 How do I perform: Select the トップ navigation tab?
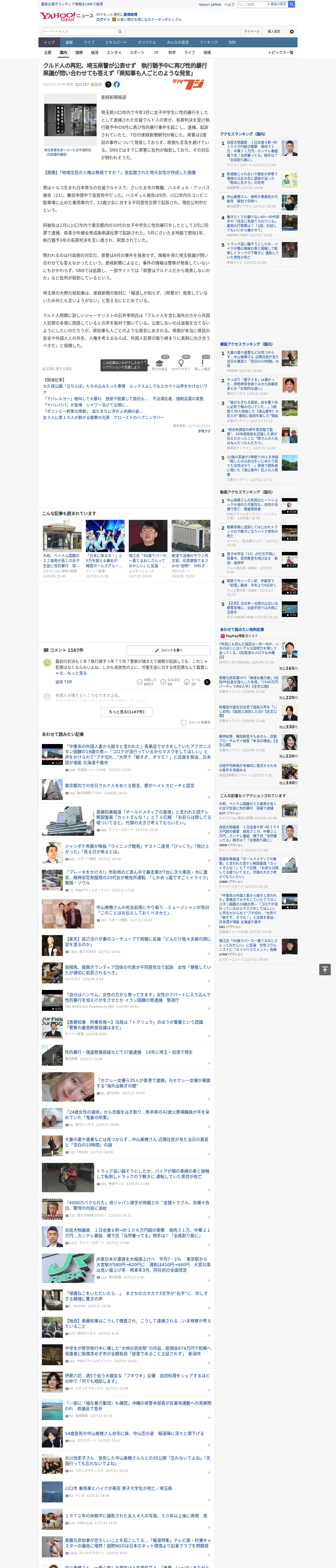[49, 43]
